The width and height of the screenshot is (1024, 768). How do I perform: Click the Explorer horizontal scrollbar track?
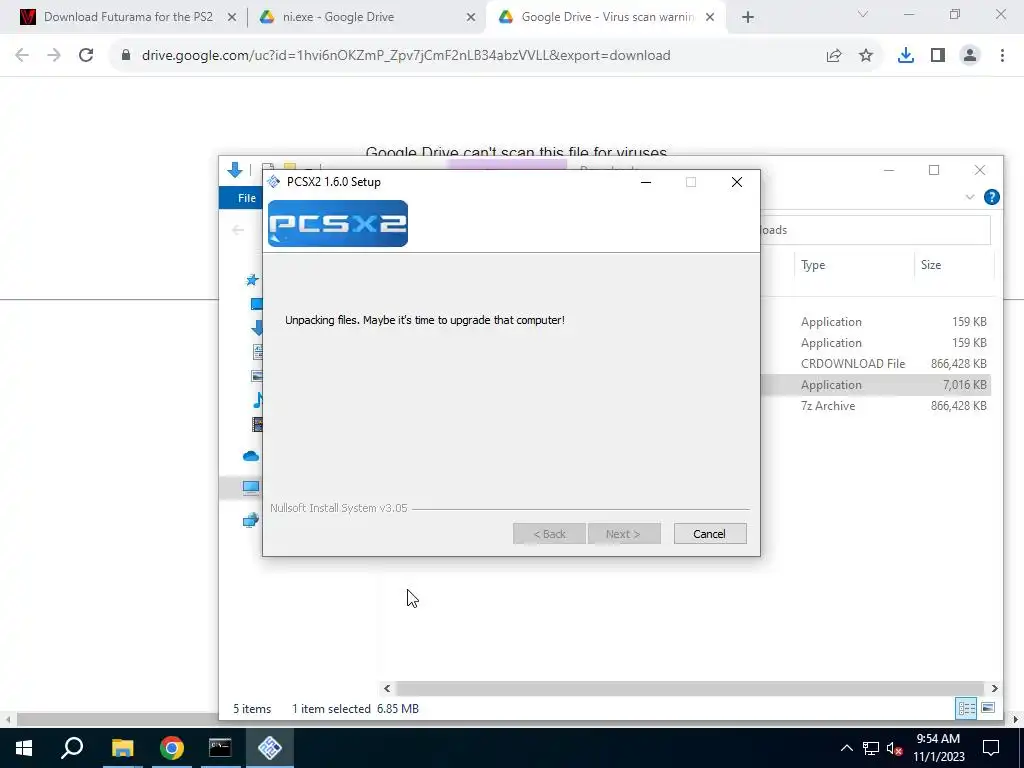(690, 688)
